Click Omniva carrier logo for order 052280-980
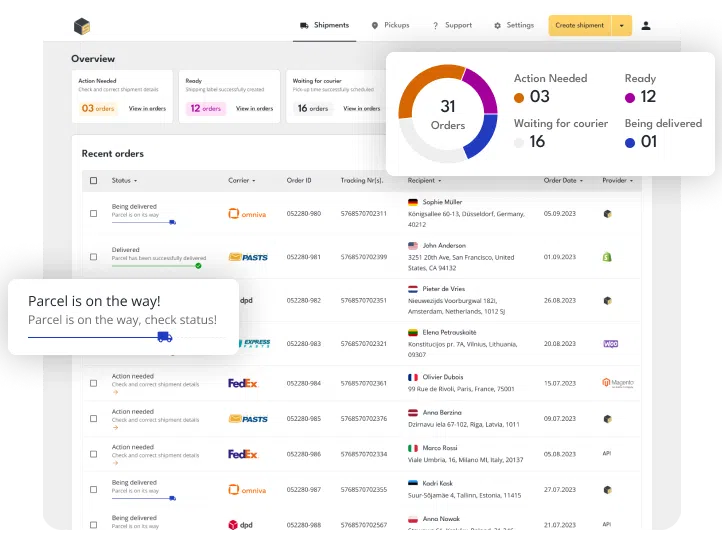The image size is (722, 542). coord(247,213)
